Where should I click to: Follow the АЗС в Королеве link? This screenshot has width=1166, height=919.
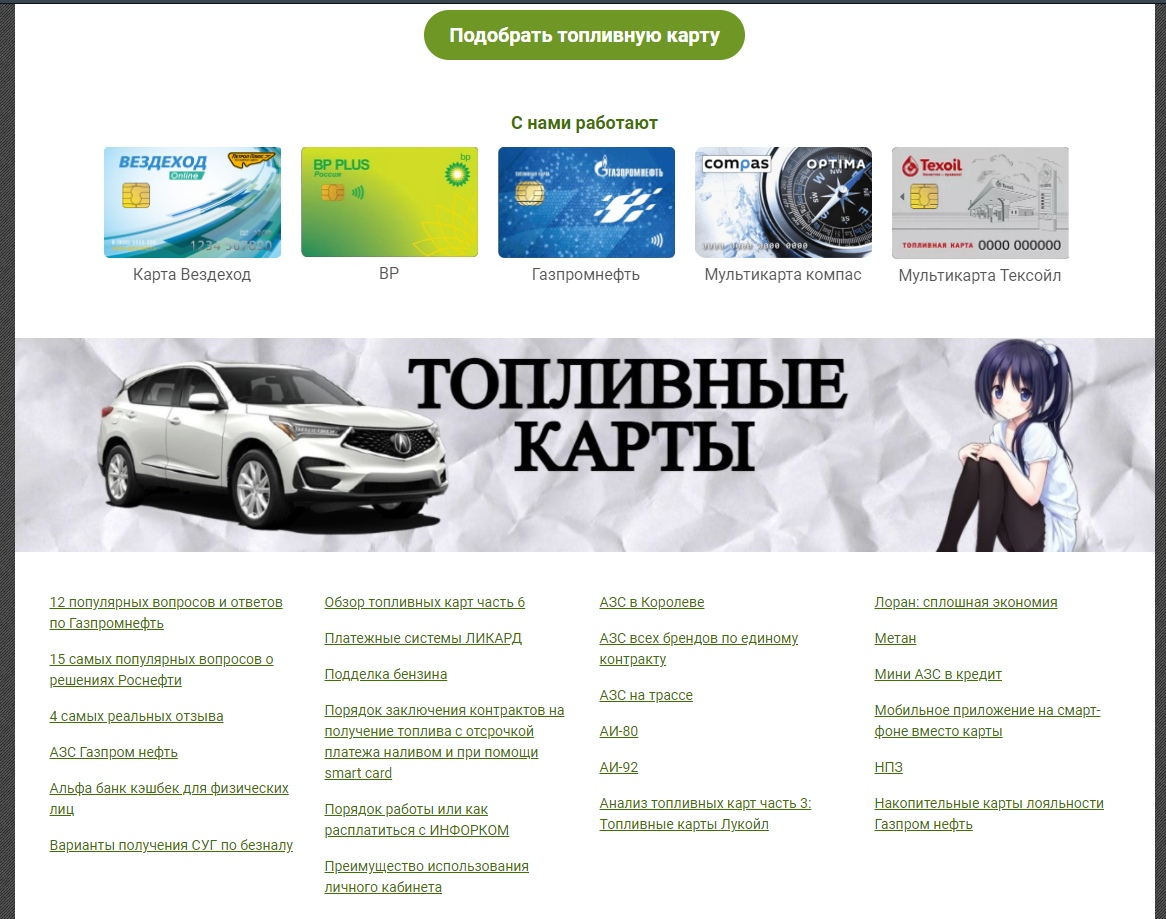pyautogui.click(x=651, y=602)
